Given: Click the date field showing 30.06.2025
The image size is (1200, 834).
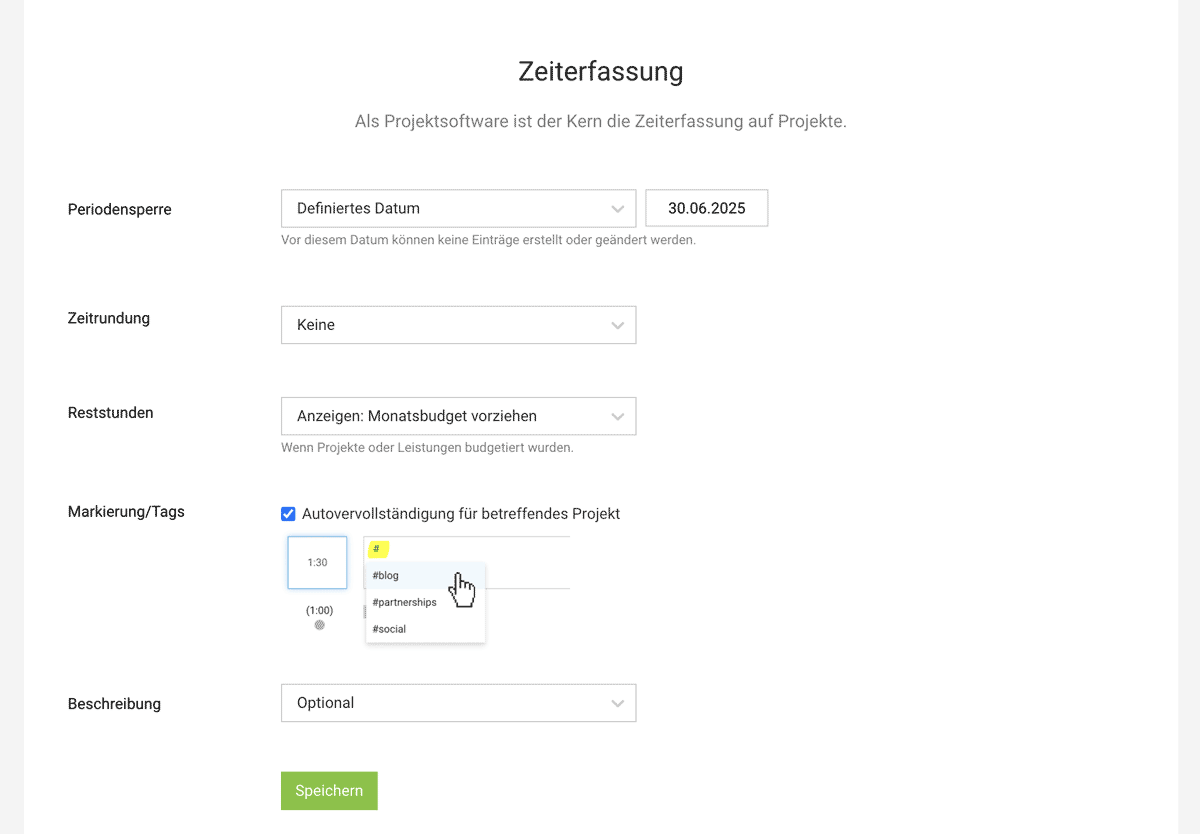Looking at the screenshot, I should point(706,207).
